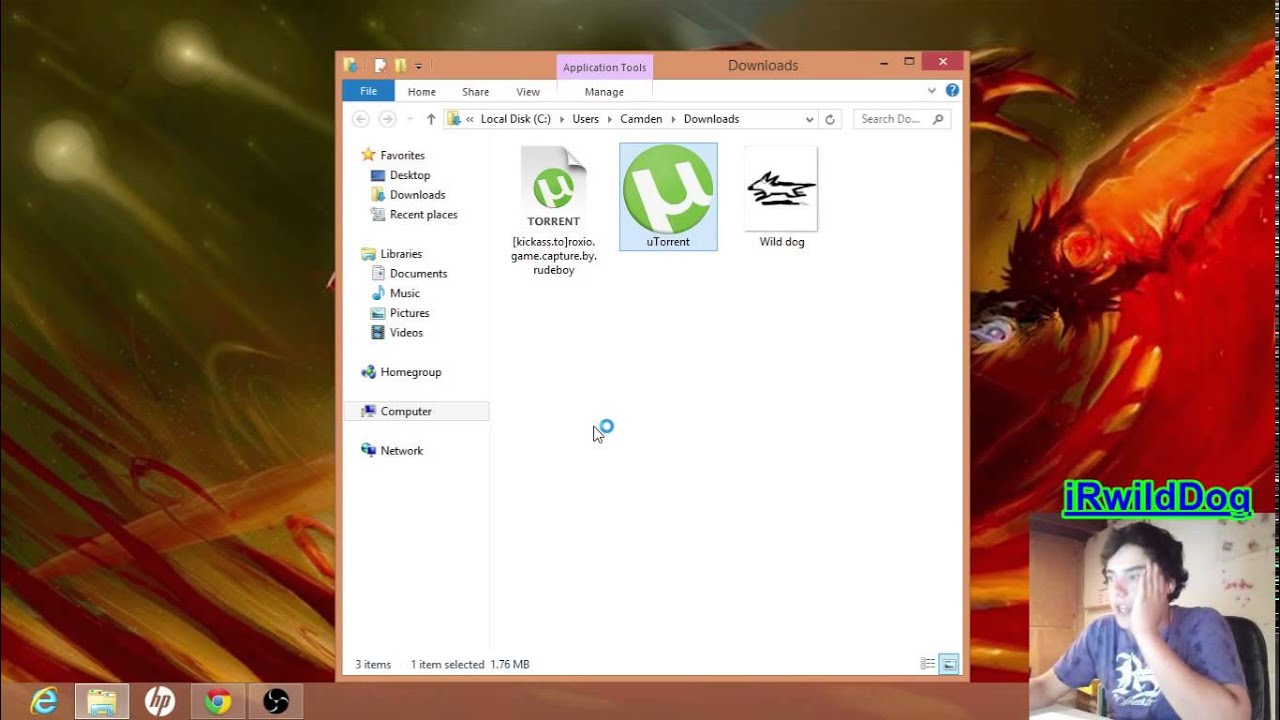The width and height of the screenshot is (1280, 720).
Task: Open the Manage tab under Application Tools
Action: (604, 92)
